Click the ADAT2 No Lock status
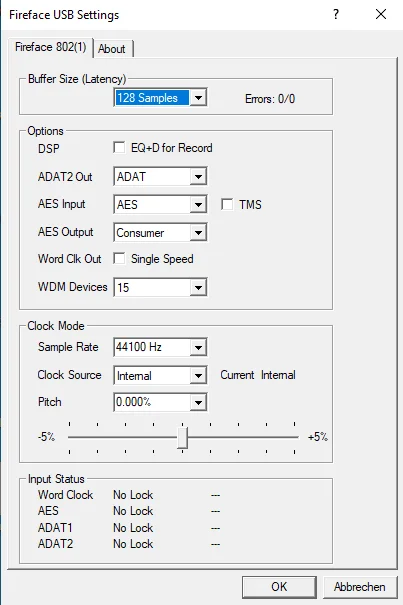The image size is (403, 605). tap(133, 544)
